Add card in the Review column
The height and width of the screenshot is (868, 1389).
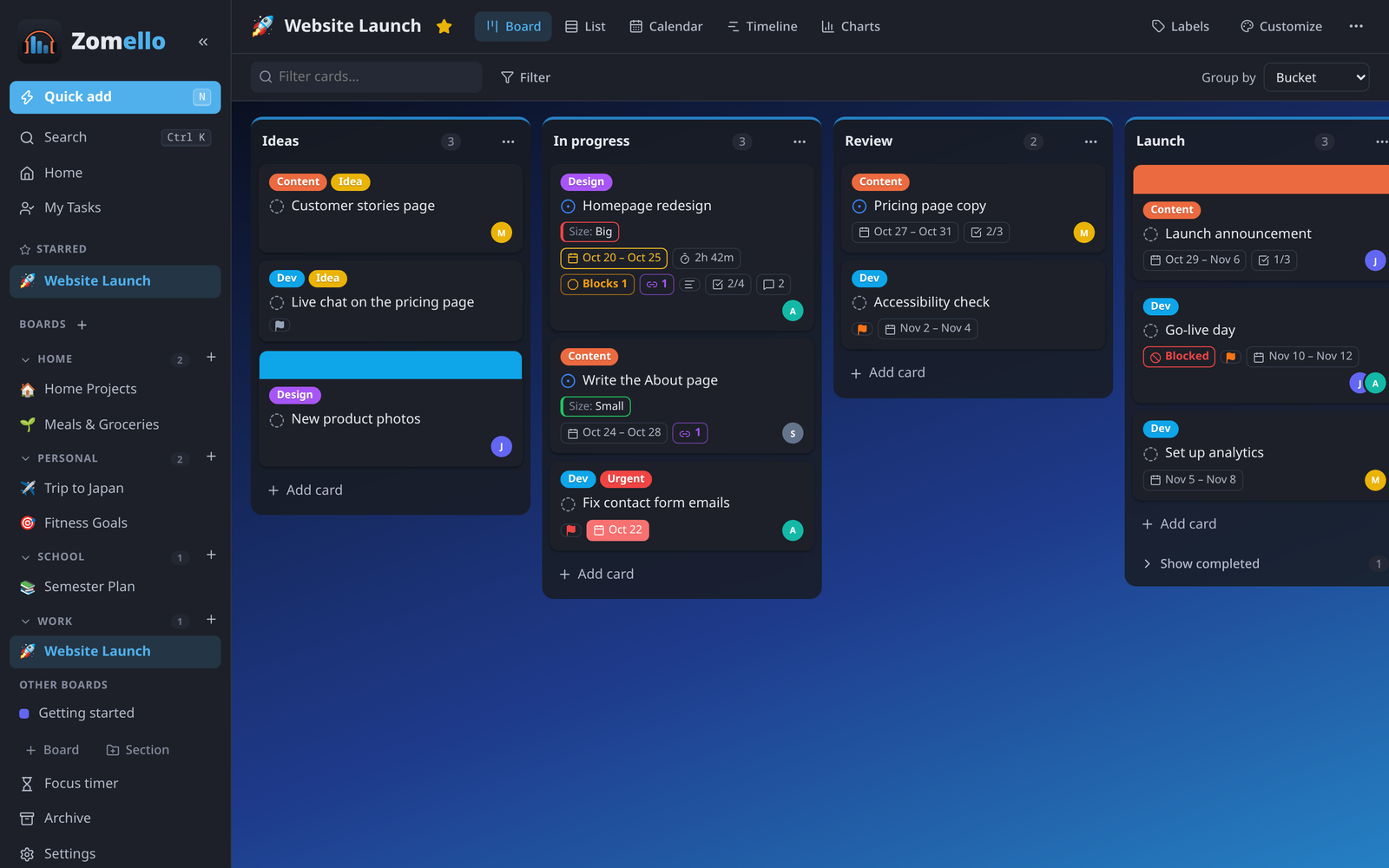click(x=887, y=372)
